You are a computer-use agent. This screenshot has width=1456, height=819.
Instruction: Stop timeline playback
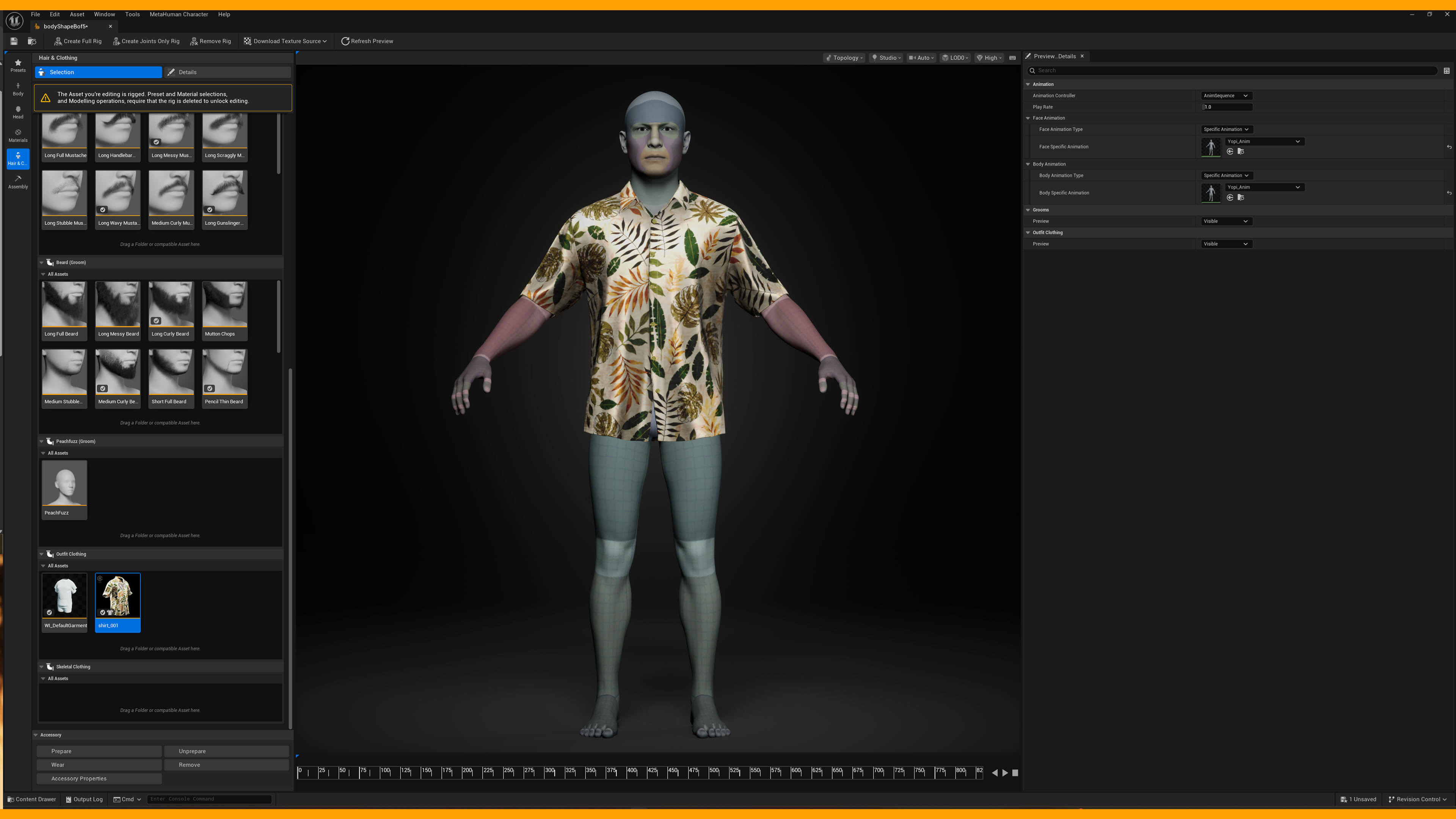[1015, 773]
